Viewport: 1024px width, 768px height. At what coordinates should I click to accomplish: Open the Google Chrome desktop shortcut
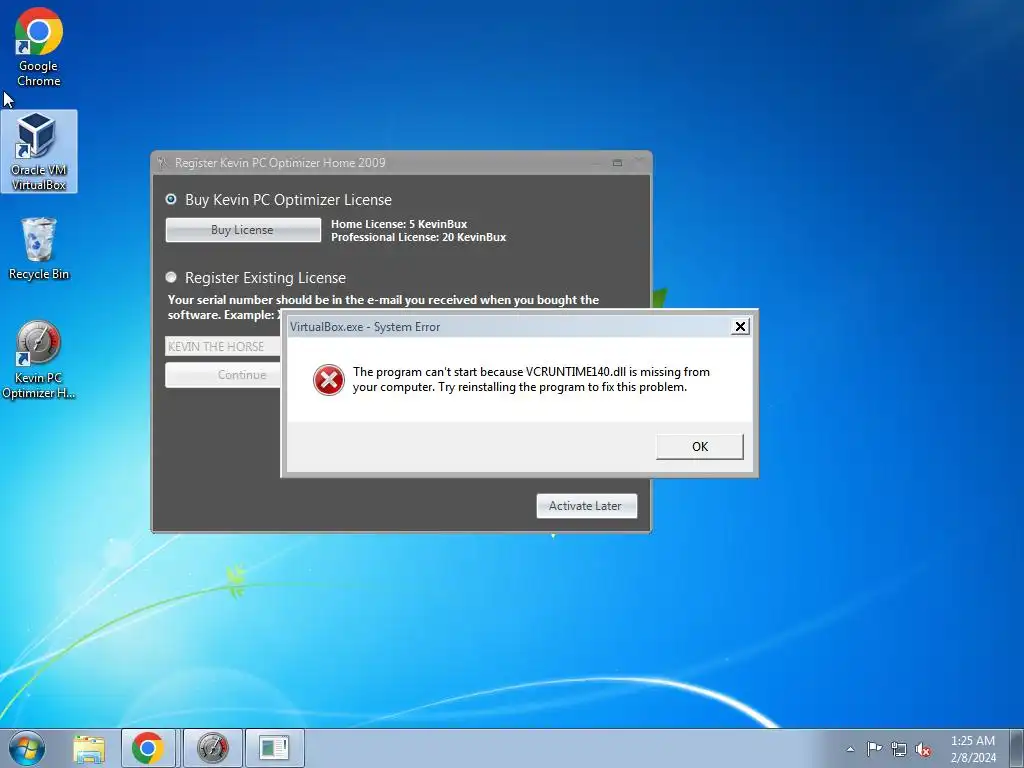39,48
